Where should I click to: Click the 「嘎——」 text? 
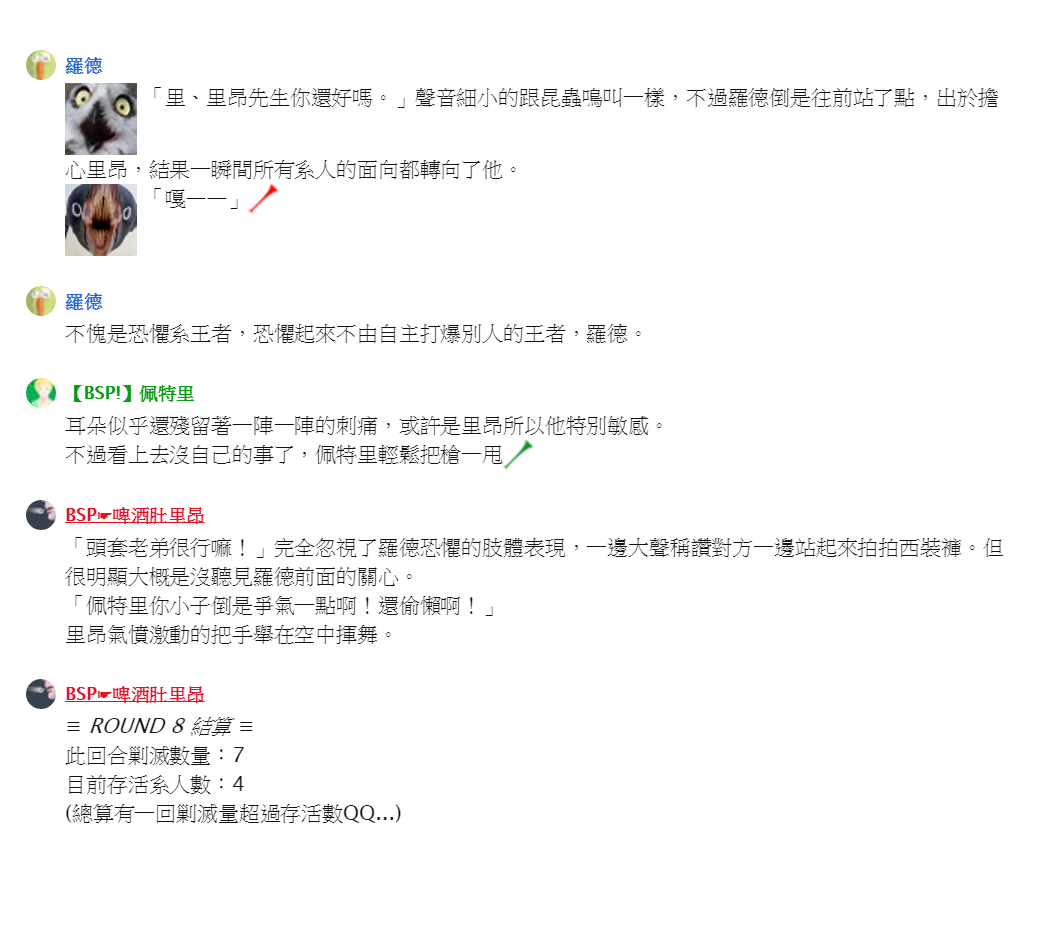click(195, 199)
